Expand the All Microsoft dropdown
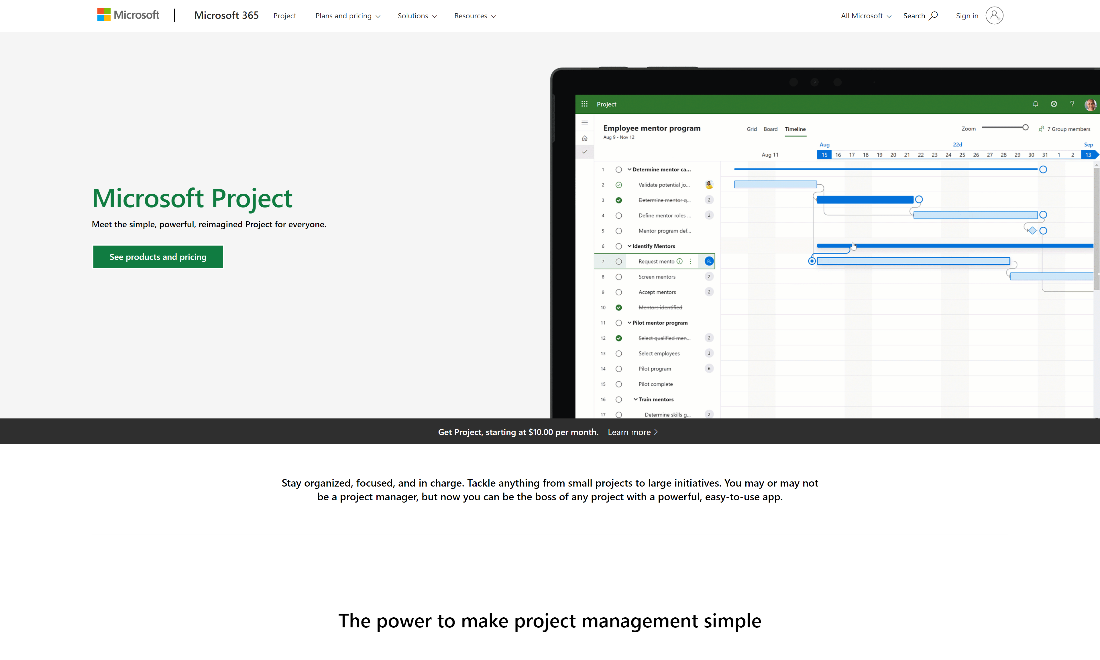 point(865,16)
